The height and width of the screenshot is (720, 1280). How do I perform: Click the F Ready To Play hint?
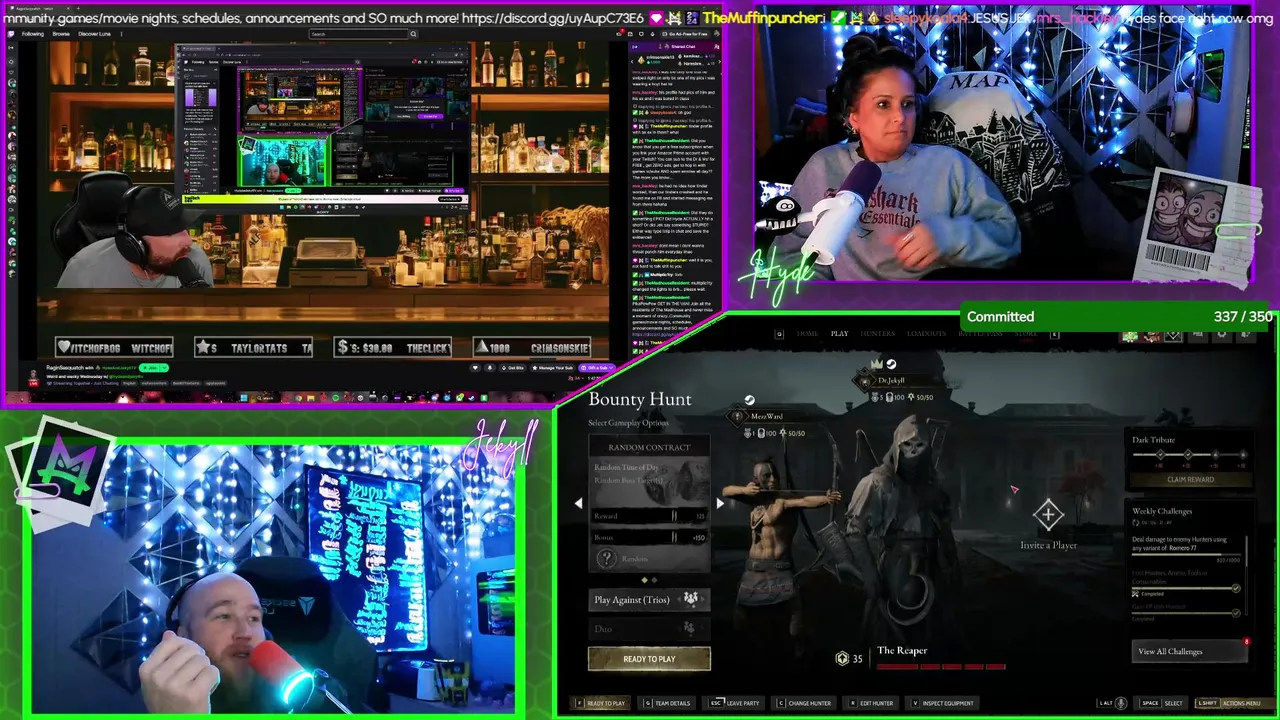pos(600,703)
